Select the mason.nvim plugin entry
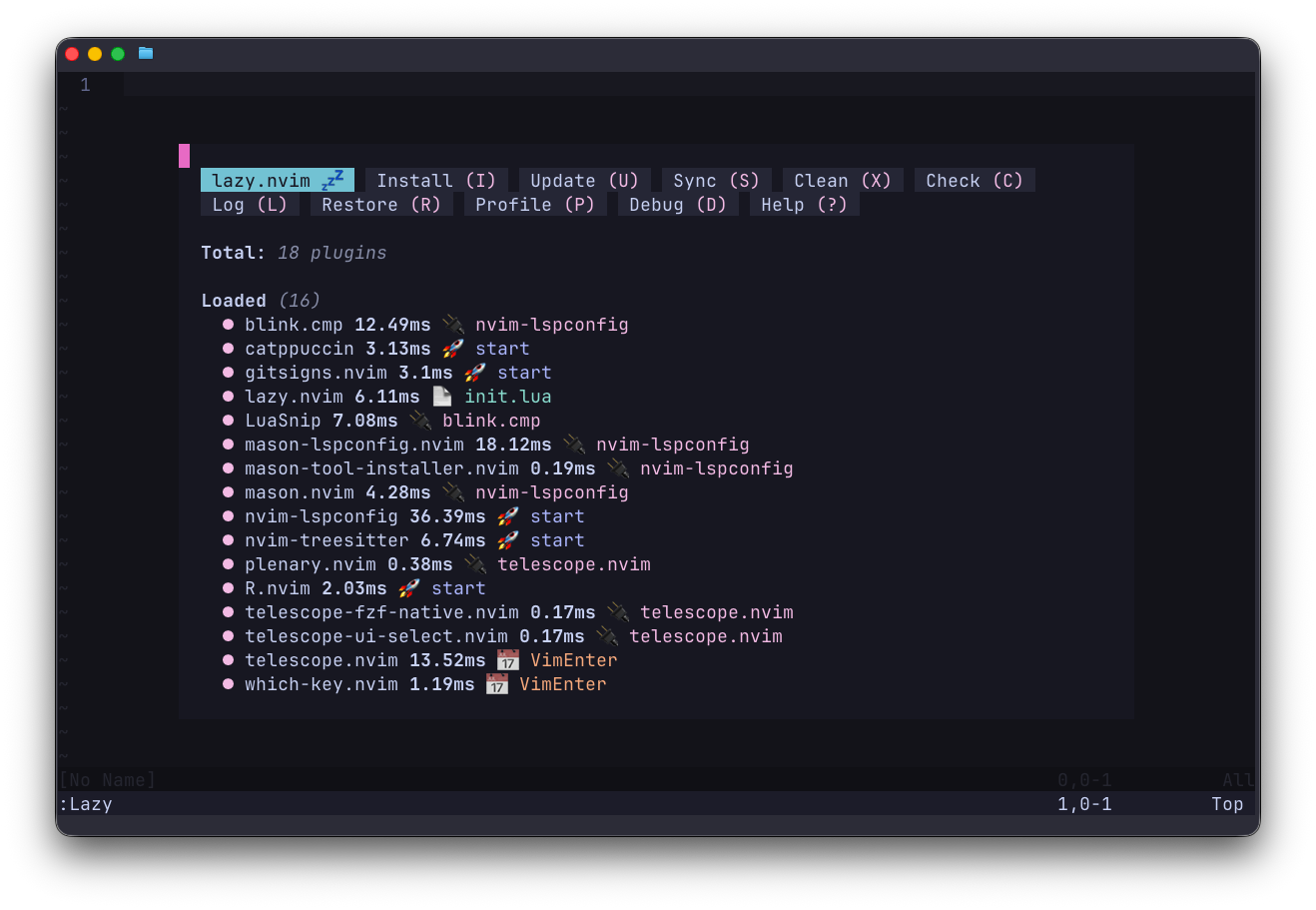The width and height of the screenshot is (1316, 910). click(x=300, y=492)
